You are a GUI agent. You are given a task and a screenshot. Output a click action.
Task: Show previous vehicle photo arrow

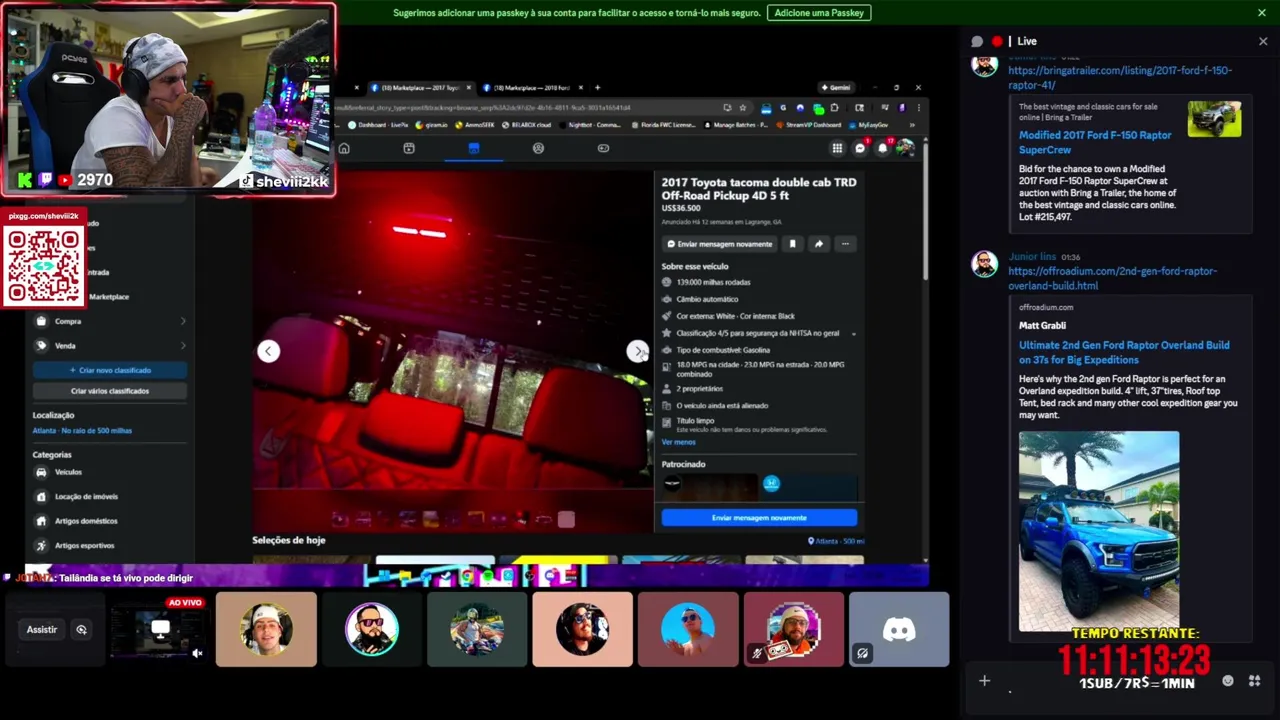[268, 351]
